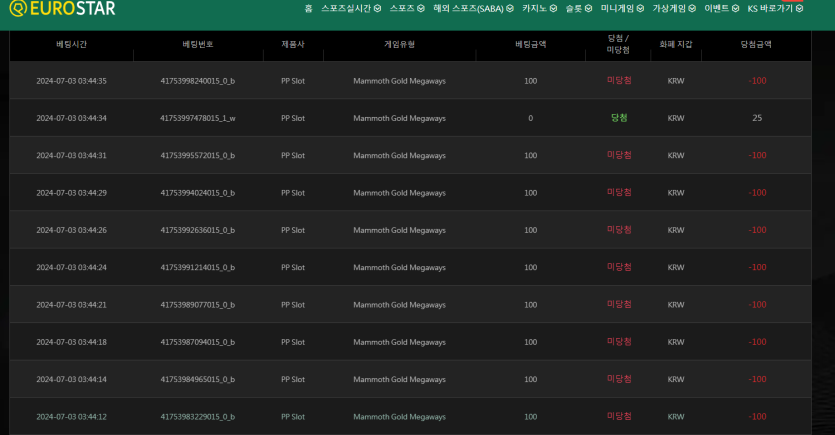Expand the 카지노 dropdown chevron
835x435 pixels.
553,9
